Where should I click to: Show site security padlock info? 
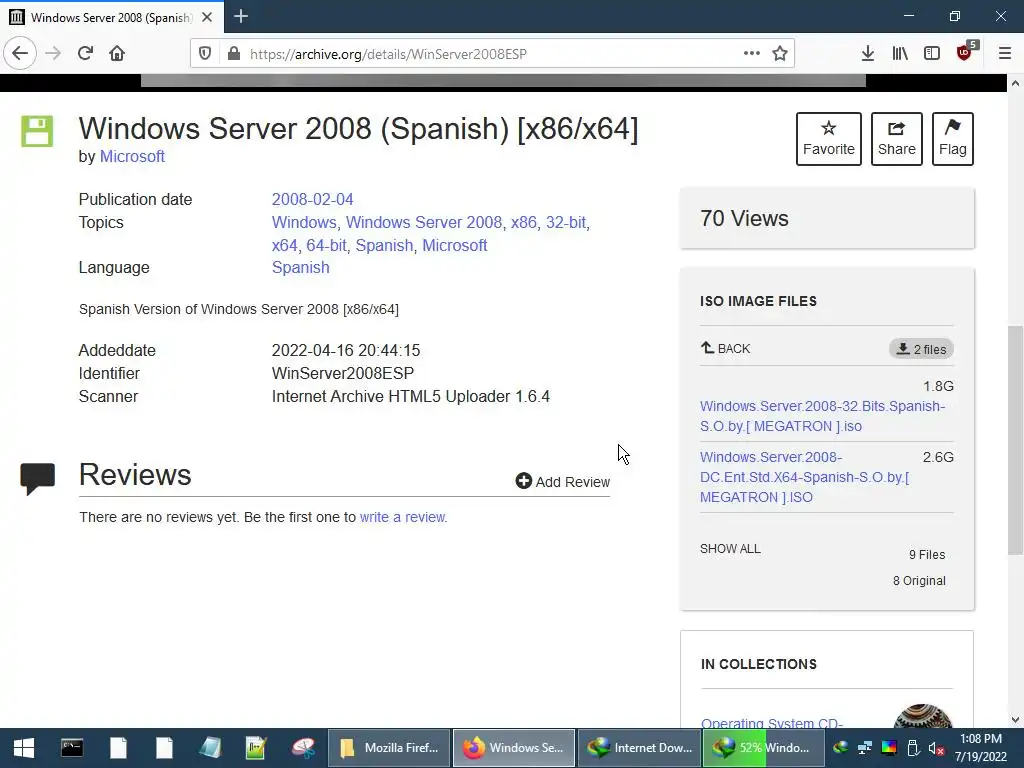pos(234,54)
